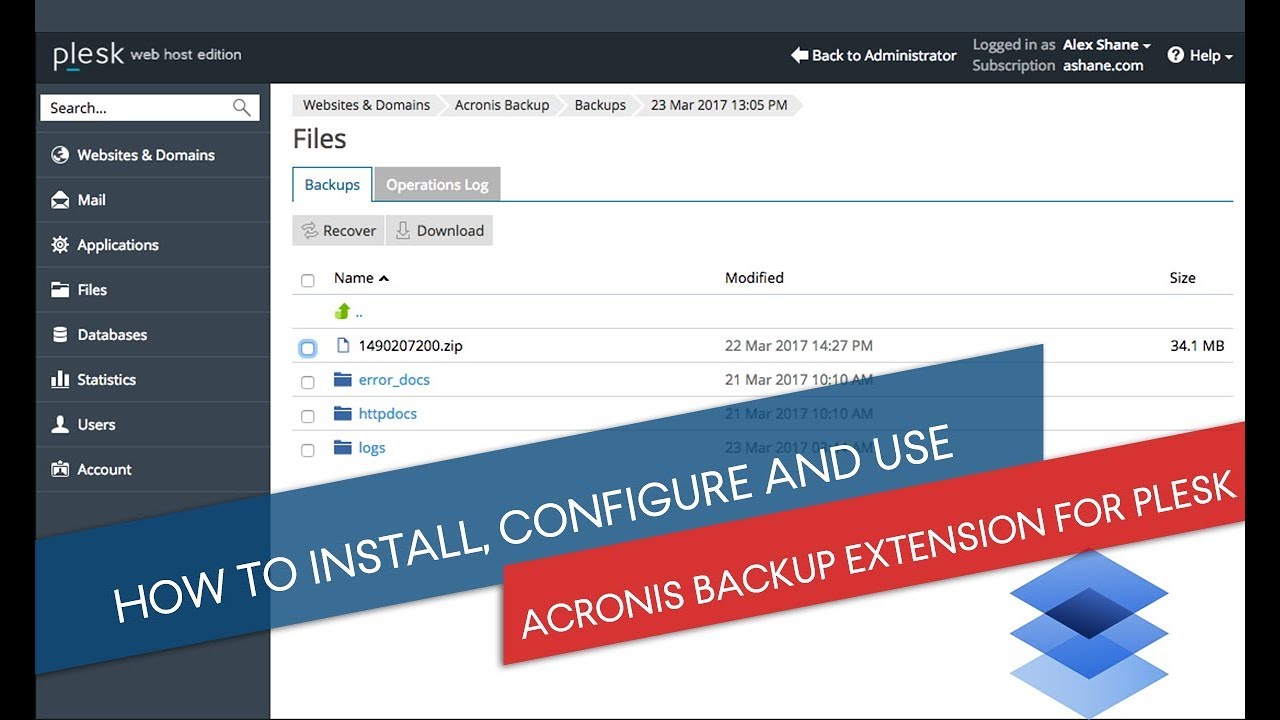Click Back to Administrator link
Screen dimensions: 1280x720
[874, 55]
